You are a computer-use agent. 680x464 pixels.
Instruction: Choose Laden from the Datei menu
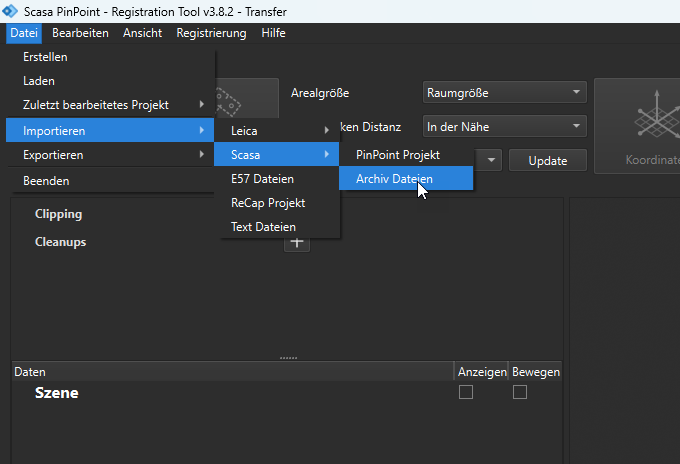[x=111, y=81]
